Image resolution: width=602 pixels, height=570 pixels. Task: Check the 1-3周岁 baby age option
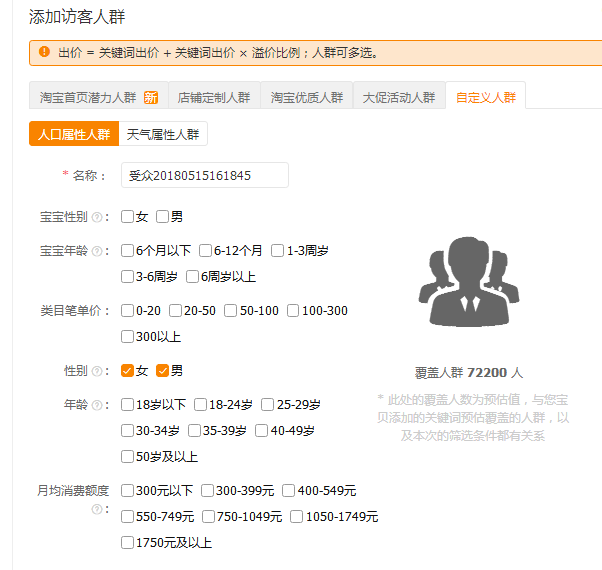tap(277, 251)
